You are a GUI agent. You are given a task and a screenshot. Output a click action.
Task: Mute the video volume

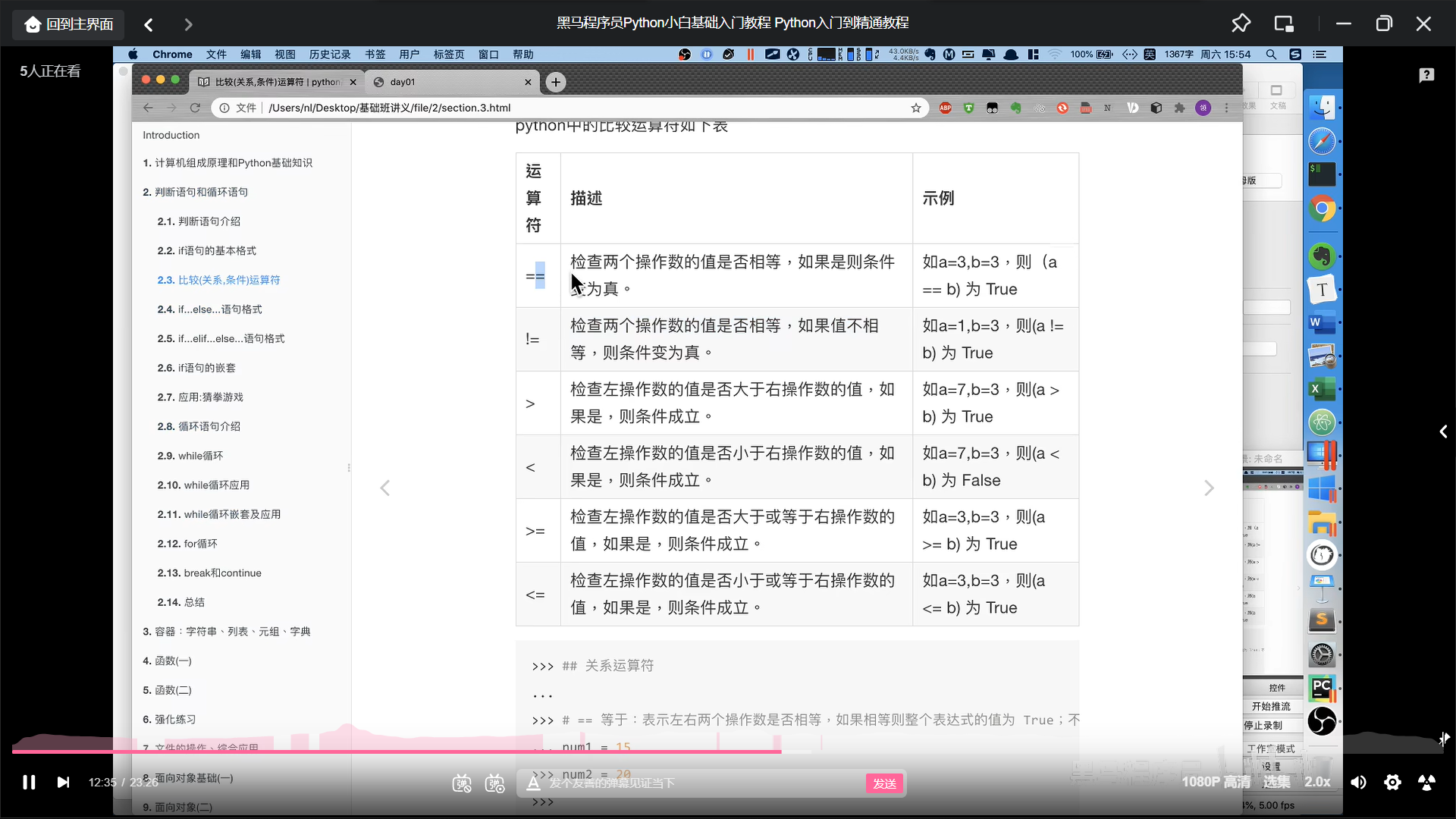click(1358, 782)
